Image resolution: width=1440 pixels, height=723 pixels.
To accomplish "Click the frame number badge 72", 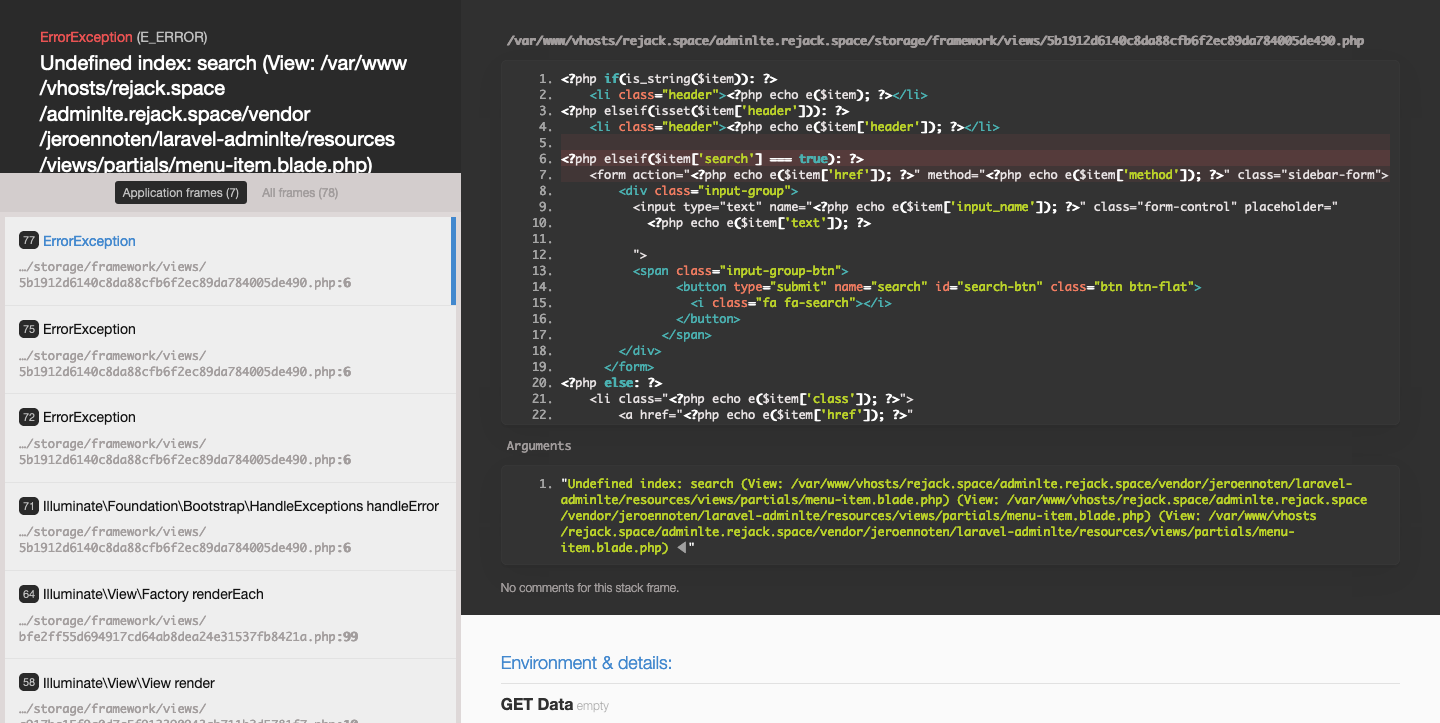I will (x=29, y=417).
